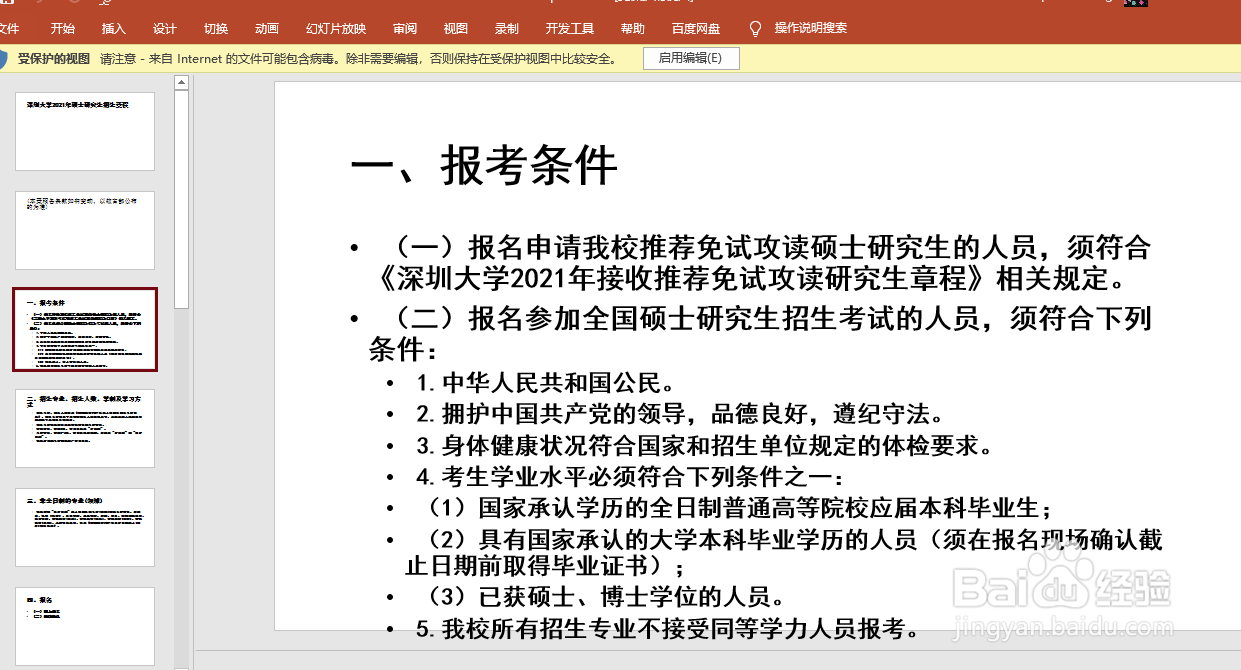This screenshot has width=1241, height=670.
Task: Click the bullet starting with (一)报名申请我校推荐免试
Action: coord(769,247)
